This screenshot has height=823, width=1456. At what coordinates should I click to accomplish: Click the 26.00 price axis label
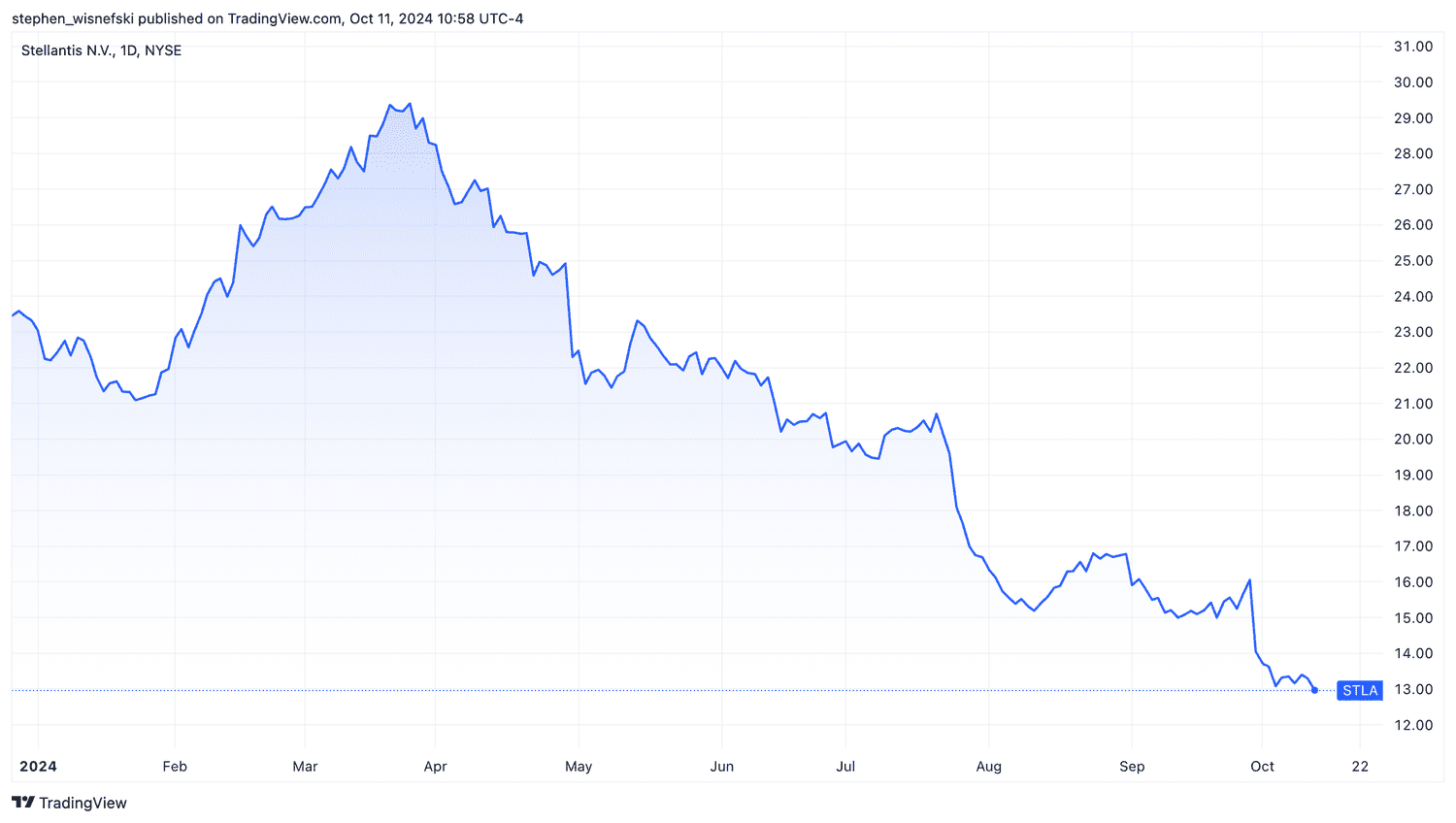tap(1413, 225)
